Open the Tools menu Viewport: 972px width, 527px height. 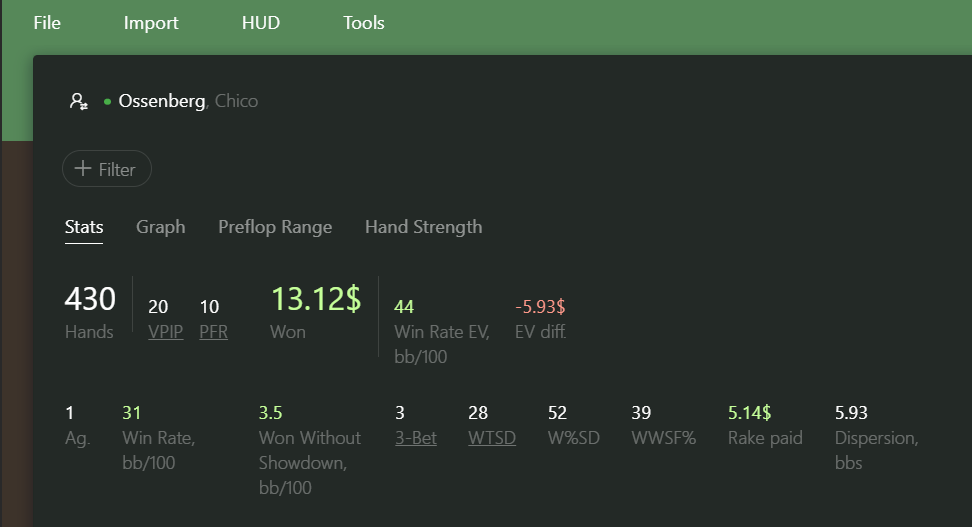pyautogui.click(x=364, y=23)
